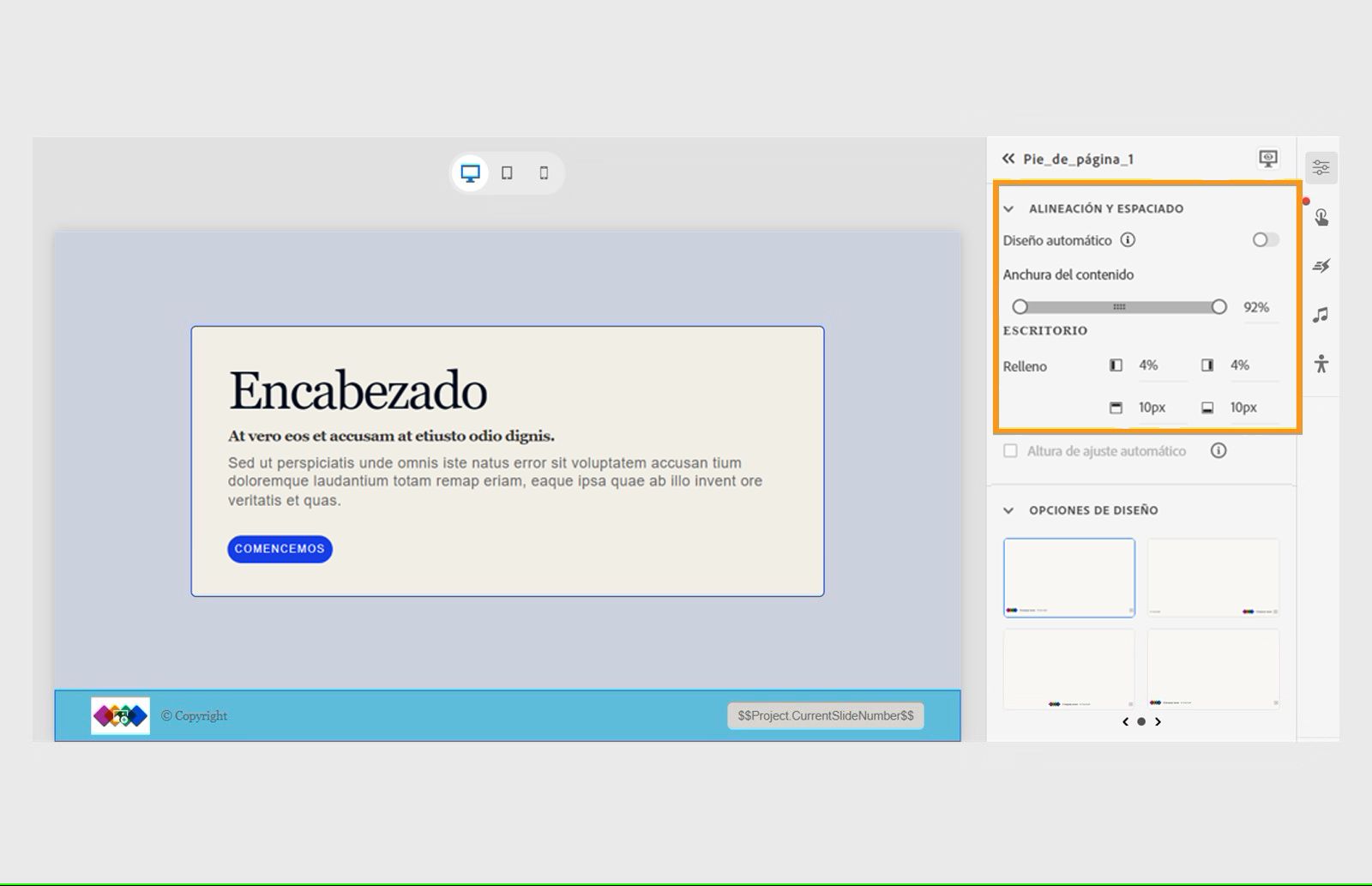Screen dimensions: 1372x886
Task: Check Altura de ajuste automático checkbox
Action: coord(1010,450)
